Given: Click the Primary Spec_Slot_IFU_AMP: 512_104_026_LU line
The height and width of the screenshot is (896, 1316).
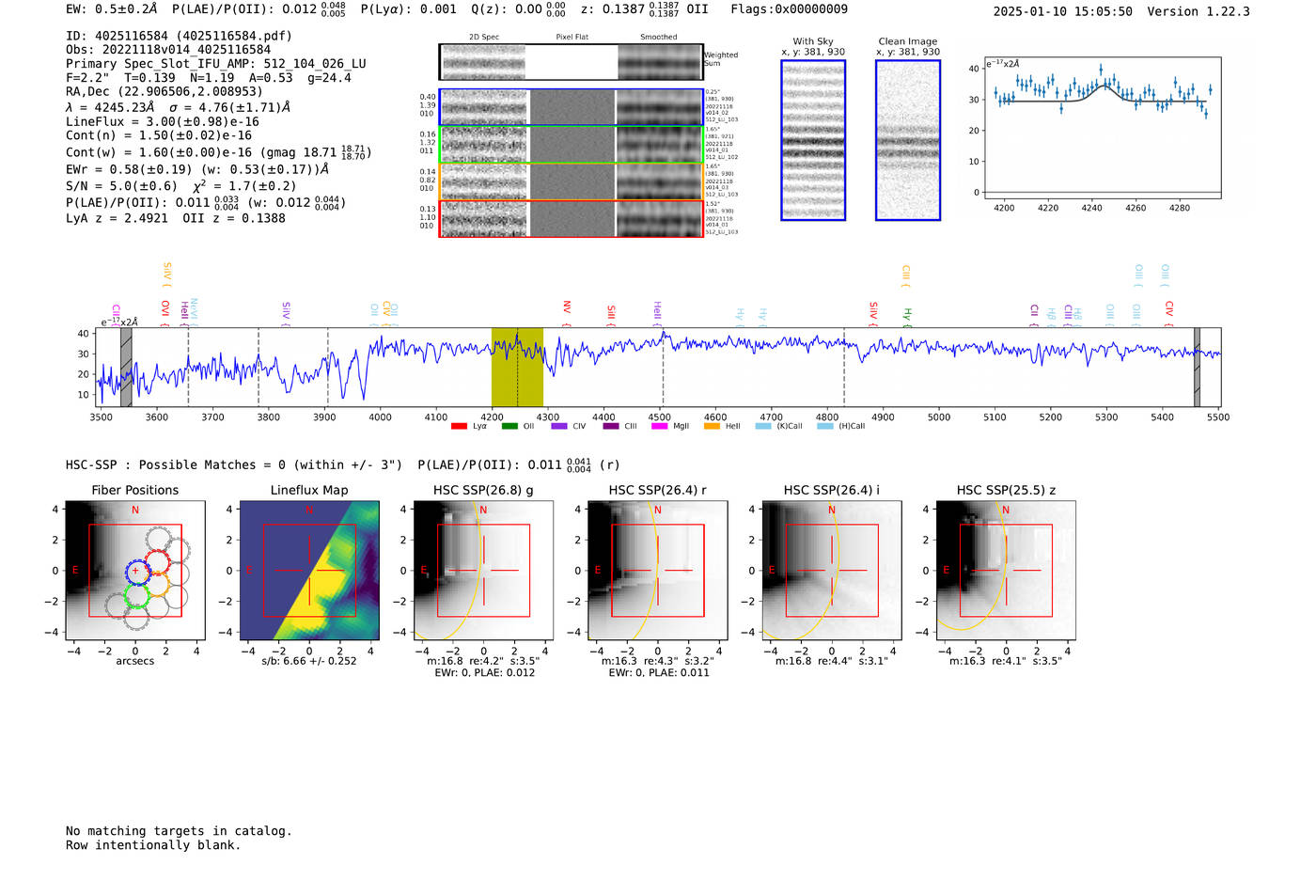Looking at the screenshot, I should pyautogui.click(x=216, y=64).
